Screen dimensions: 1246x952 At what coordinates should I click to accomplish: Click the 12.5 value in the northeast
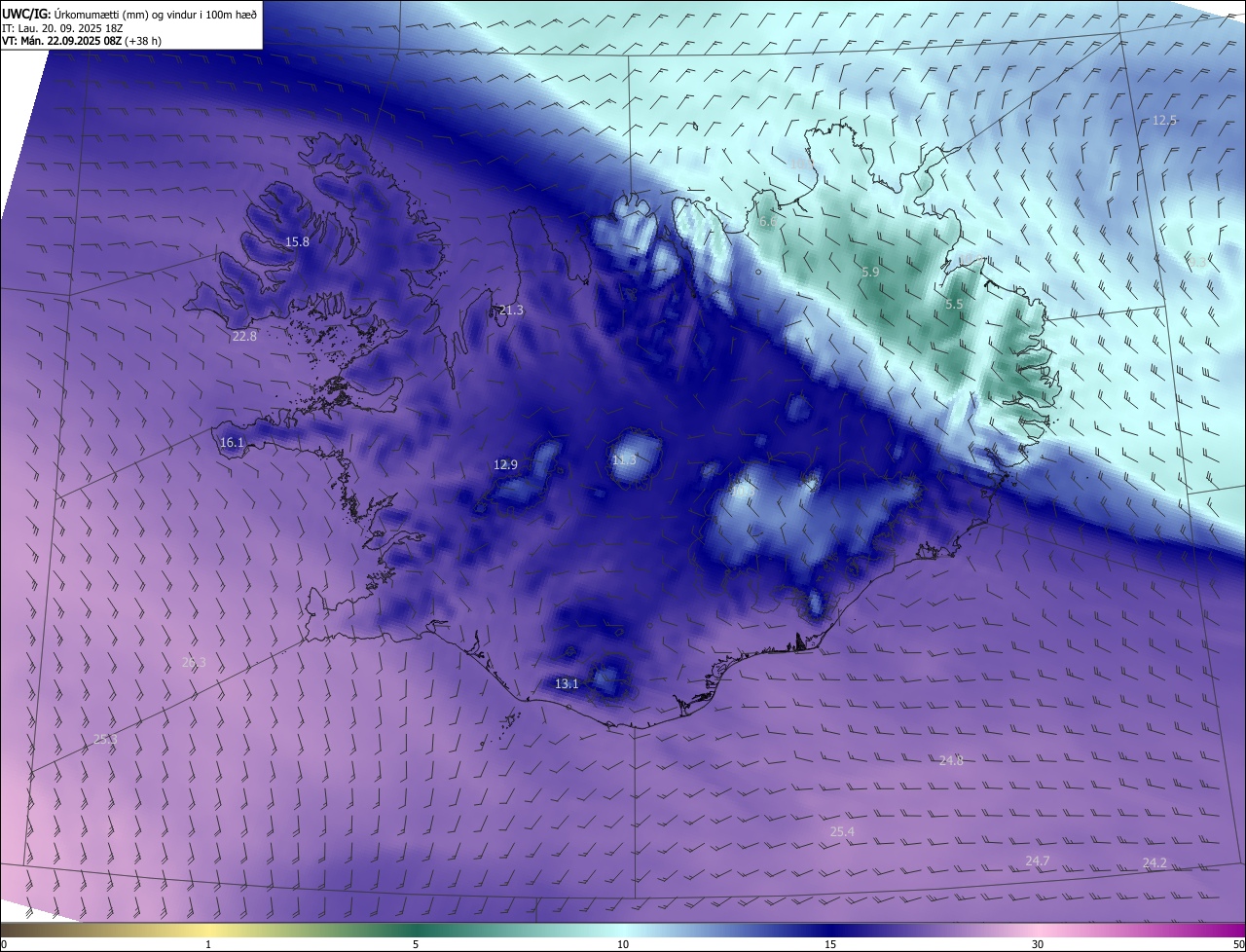(x=1164, y=120)
